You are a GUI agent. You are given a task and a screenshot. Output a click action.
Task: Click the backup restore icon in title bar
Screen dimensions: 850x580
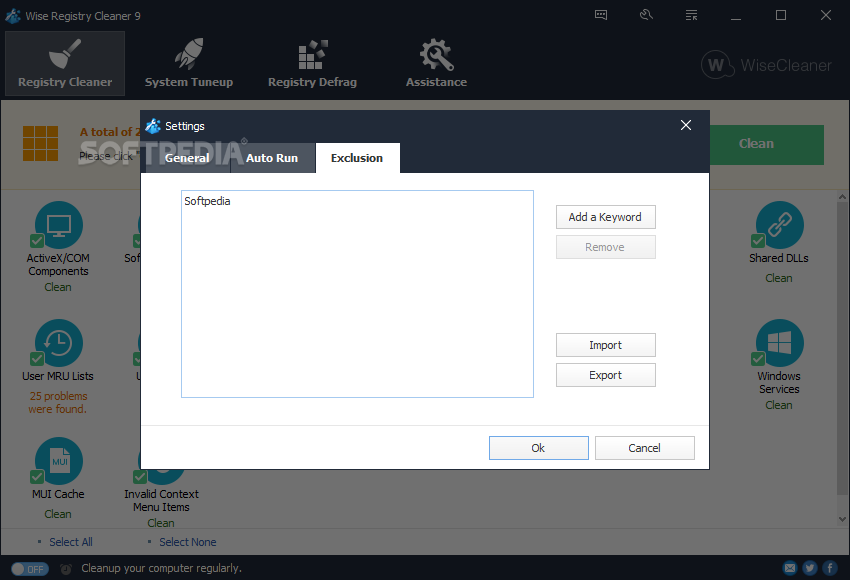(x=646, y=15)
